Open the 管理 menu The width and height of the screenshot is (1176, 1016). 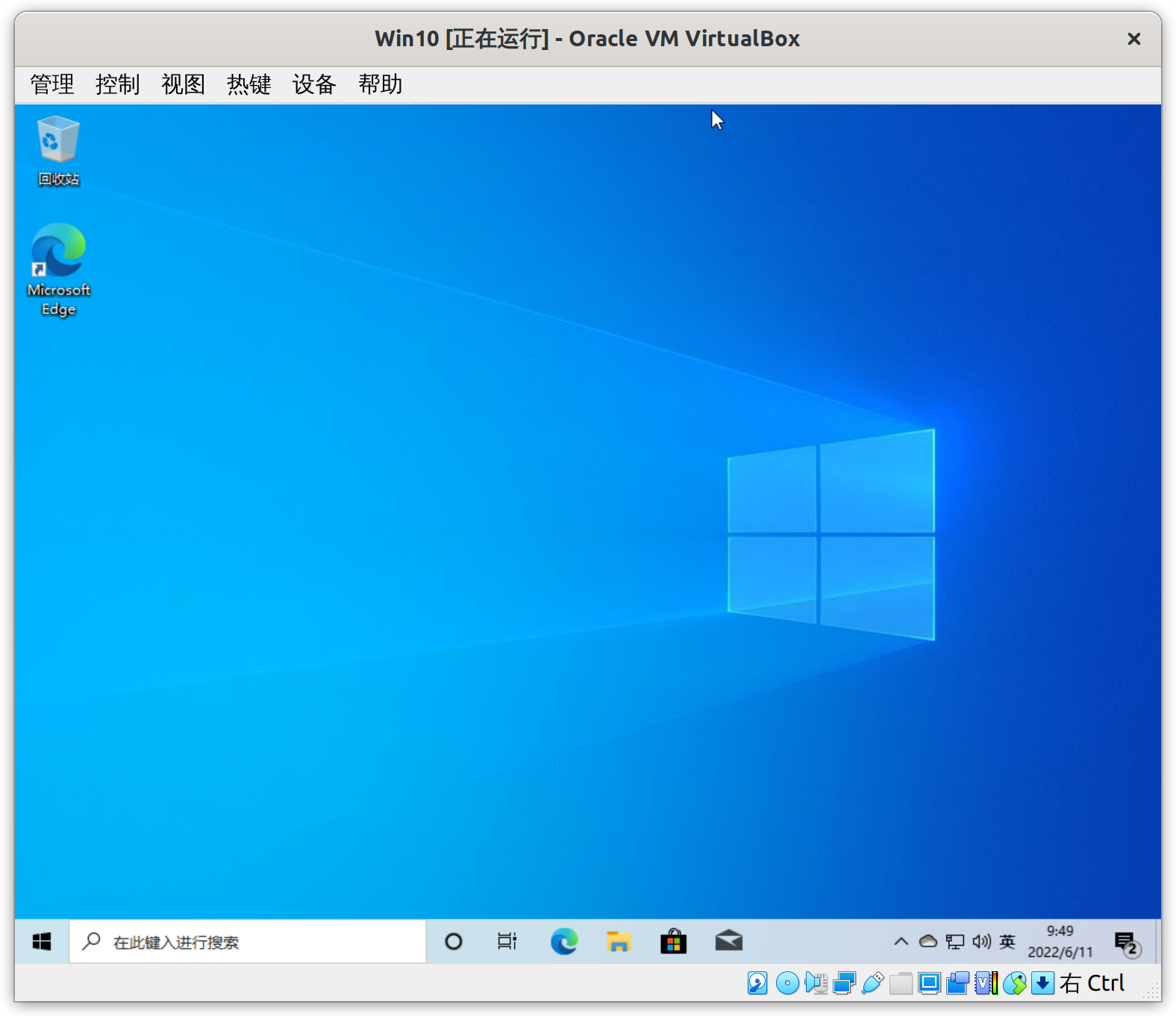point(52,84)
